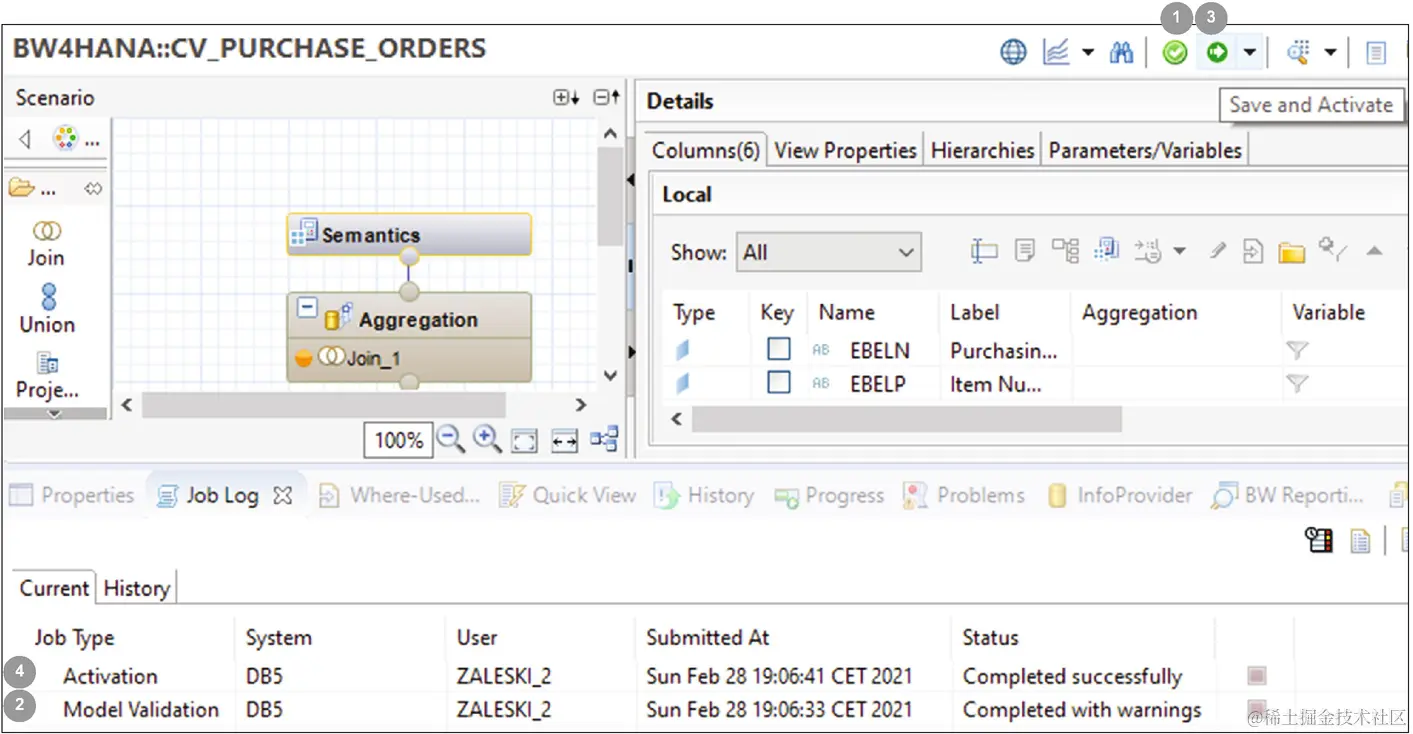The width and height of the screenshot is (1413, 734).
Task: Click the green arrow Save and Activate icon
Action: [1217, 53]
